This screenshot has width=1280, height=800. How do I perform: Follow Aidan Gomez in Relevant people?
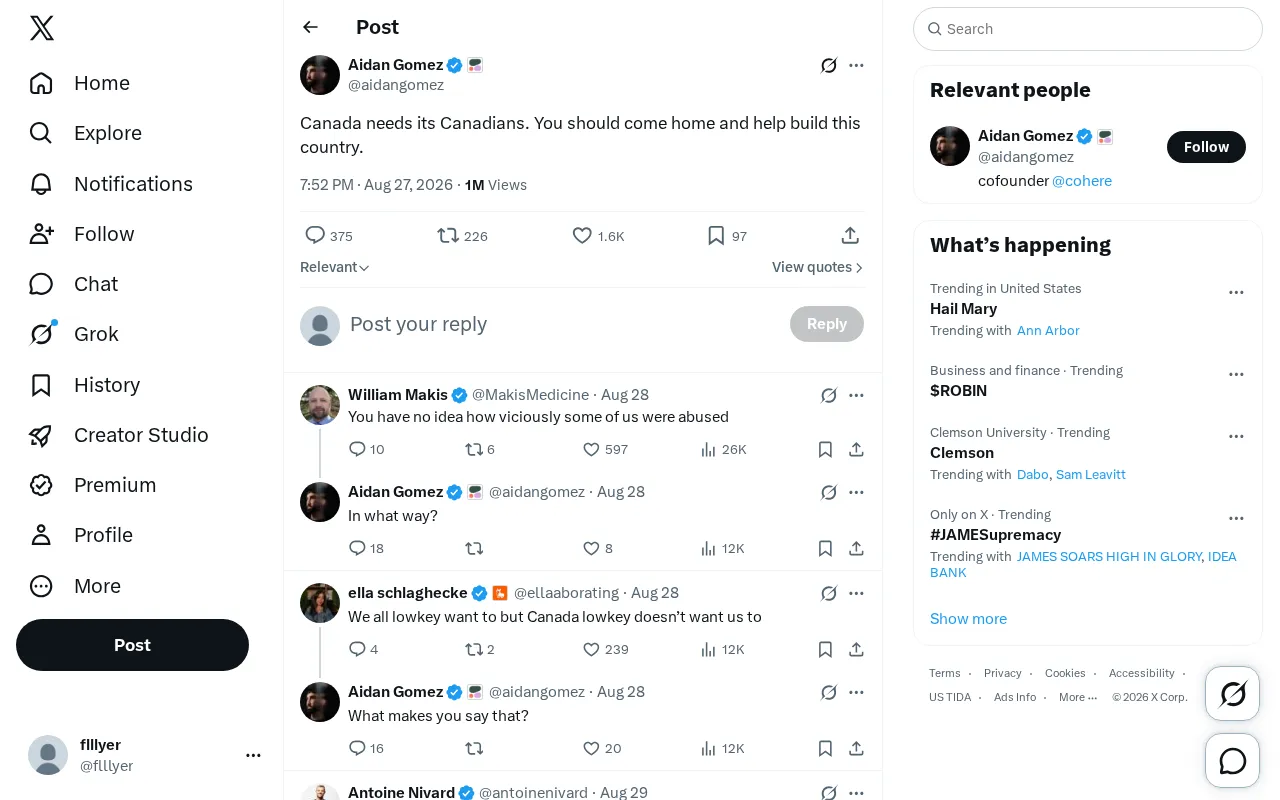point(1206,147)
